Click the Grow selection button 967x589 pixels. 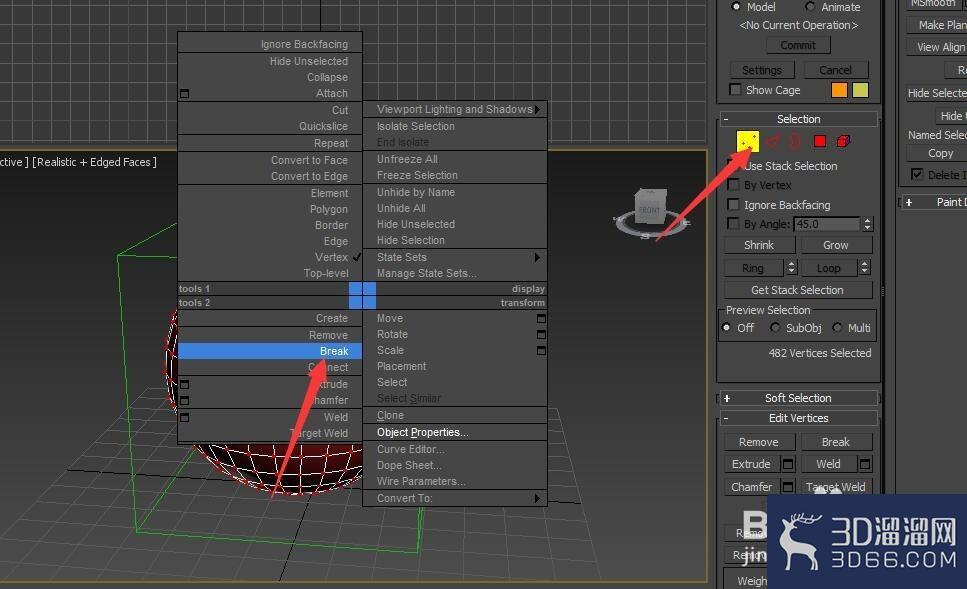[x=836, y=244]
